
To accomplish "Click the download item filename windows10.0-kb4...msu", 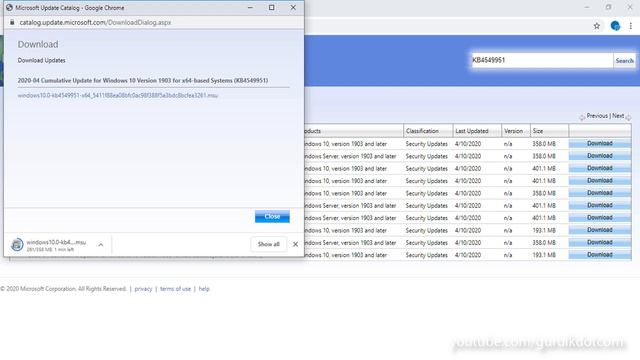I will pos(56,242).
